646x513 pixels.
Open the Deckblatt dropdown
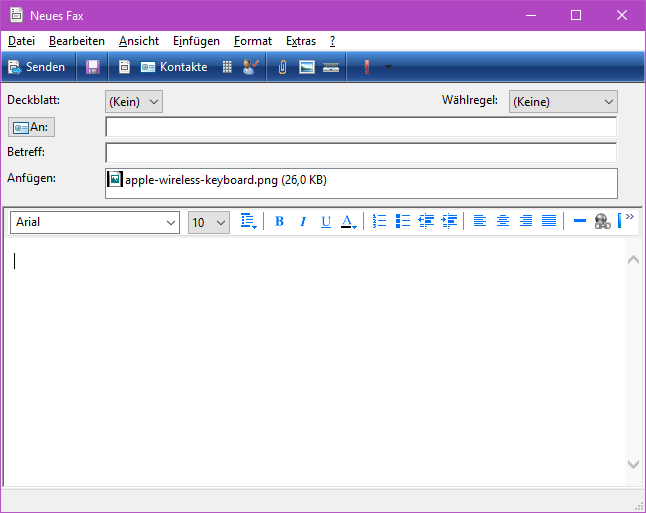134,101
